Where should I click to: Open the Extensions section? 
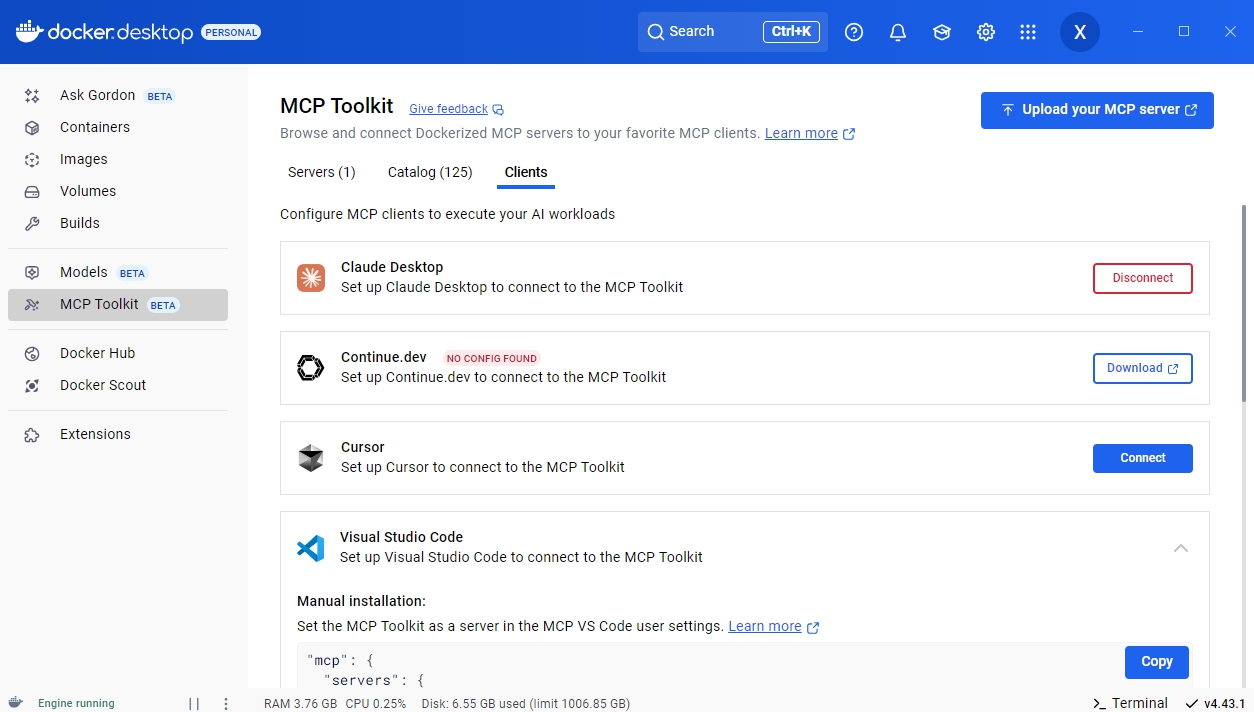point(117,434)
